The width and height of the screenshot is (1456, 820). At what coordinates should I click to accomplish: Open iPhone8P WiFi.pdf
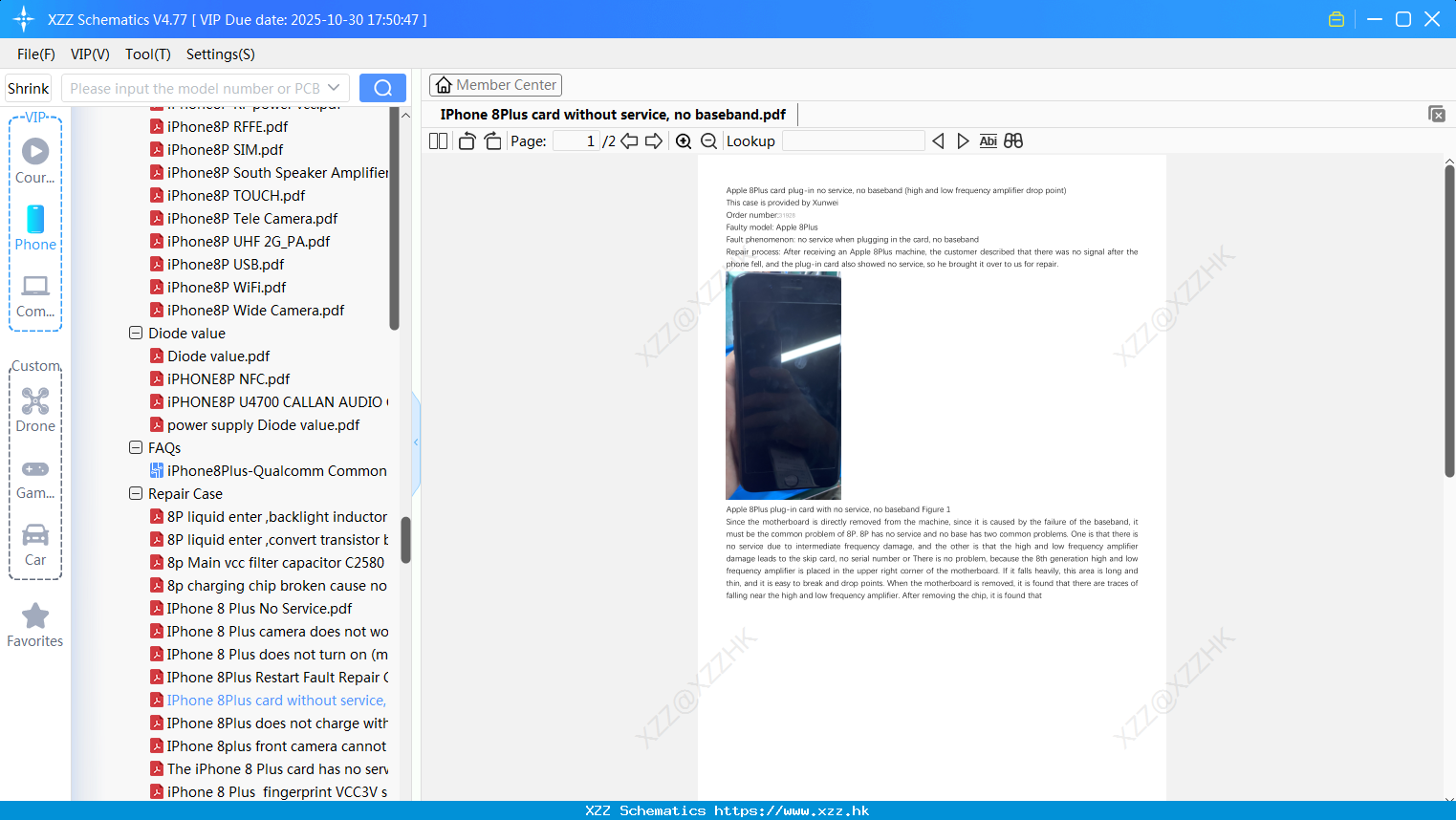pos(227,287)
